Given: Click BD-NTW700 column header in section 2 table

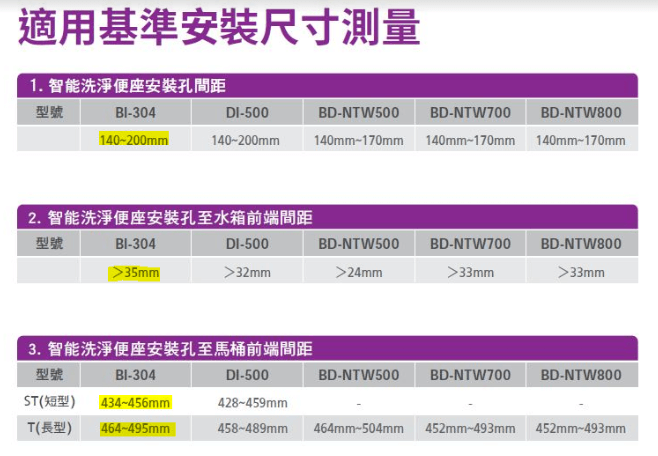Looking at the screenshot, I should [470, 244].
